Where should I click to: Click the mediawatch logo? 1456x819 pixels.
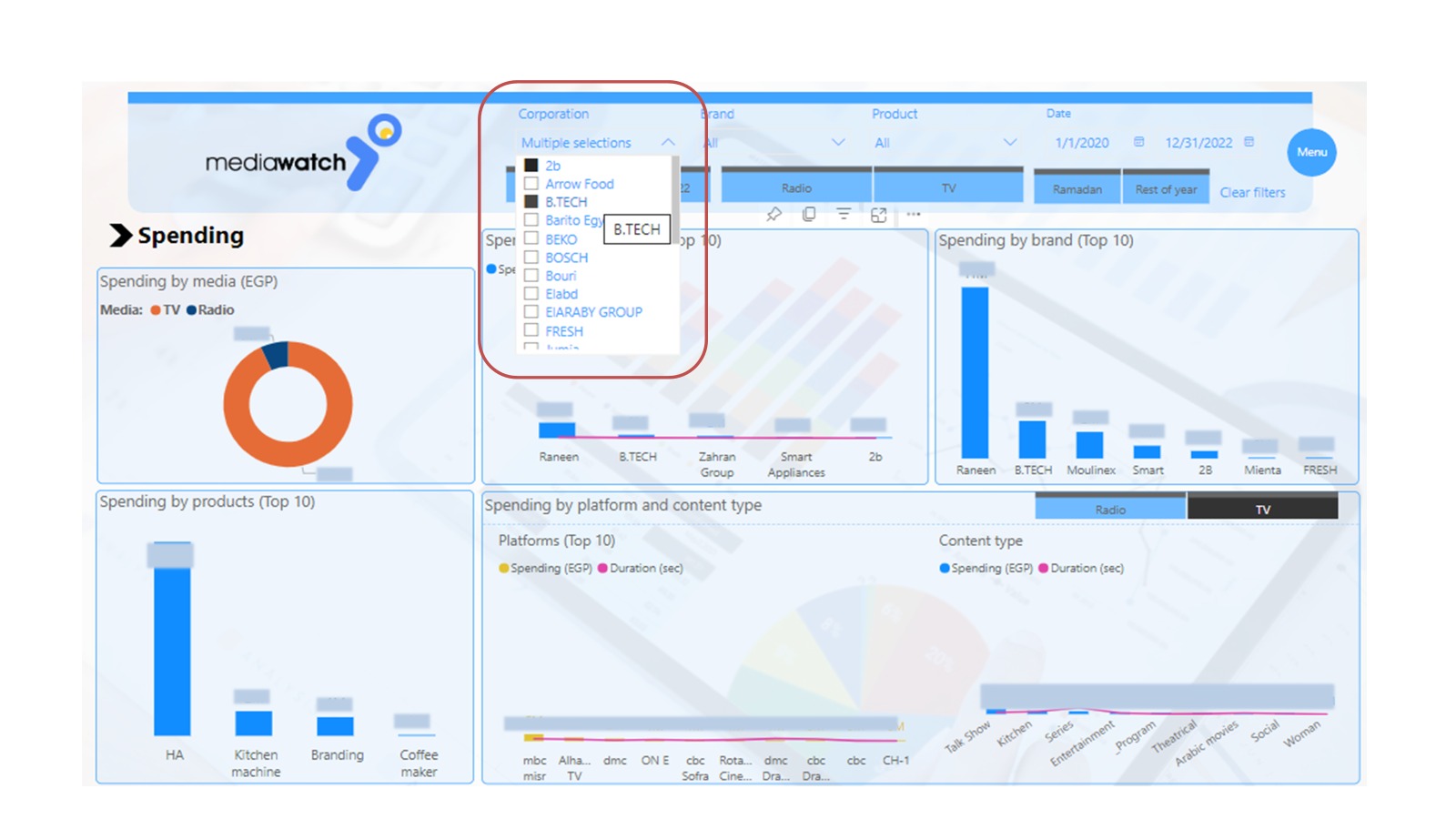(x=303, y=152)
